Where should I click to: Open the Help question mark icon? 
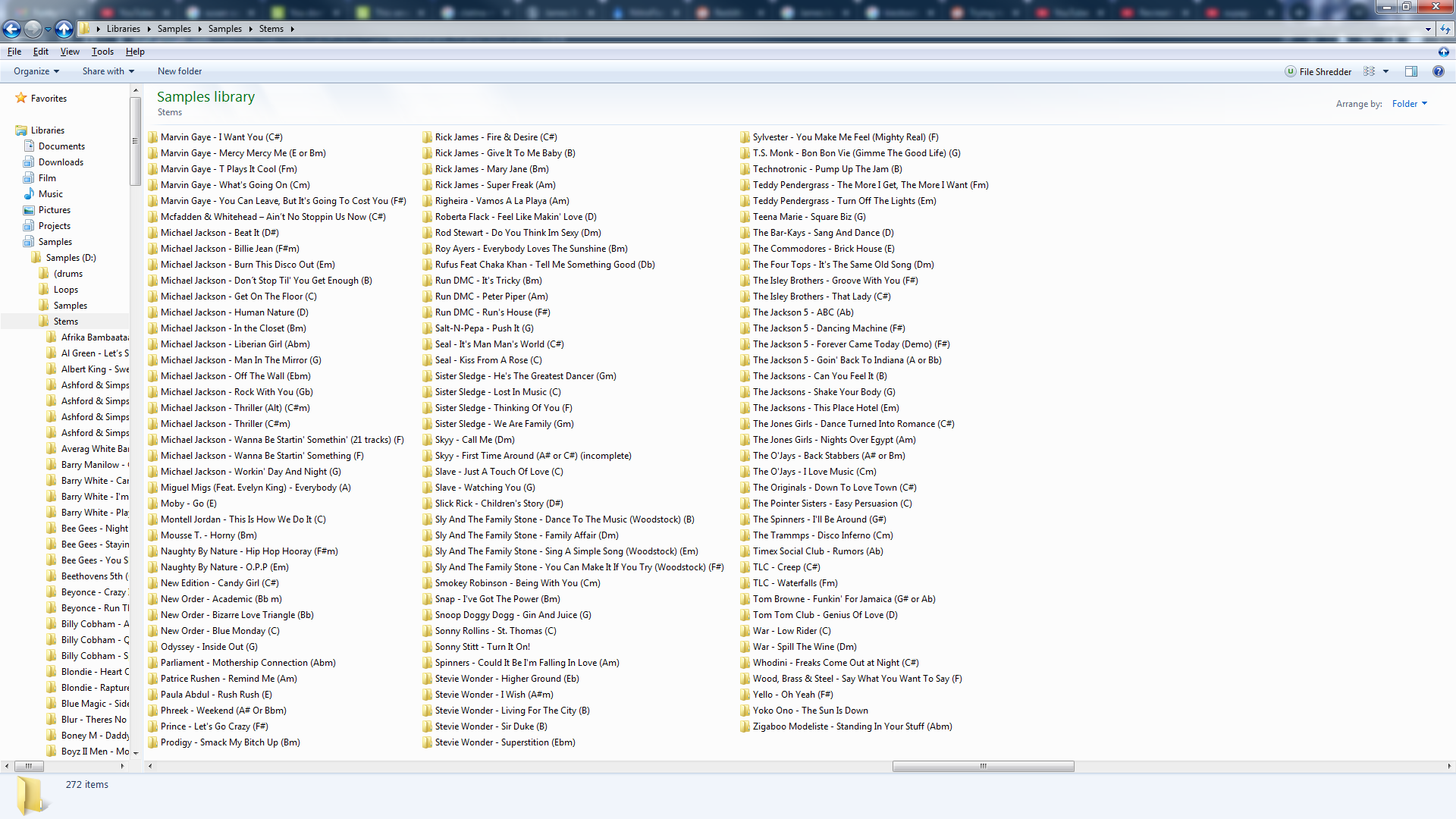(x=1438, y=71)
